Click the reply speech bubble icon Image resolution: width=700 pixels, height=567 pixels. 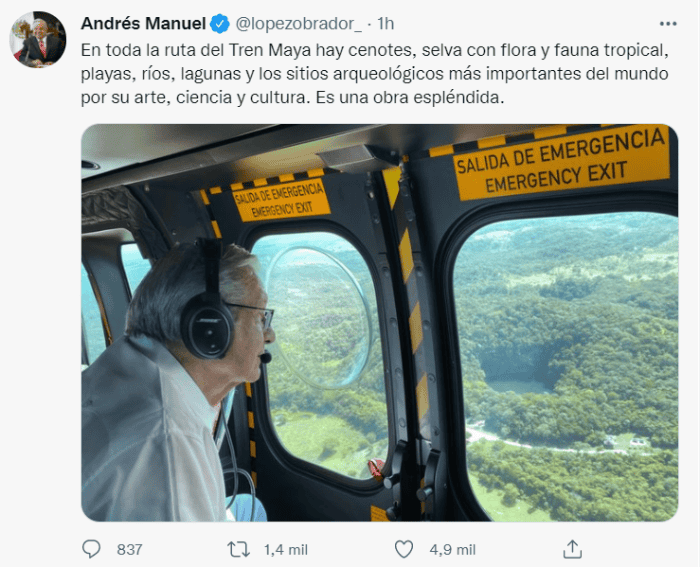(x=91, y=549)
